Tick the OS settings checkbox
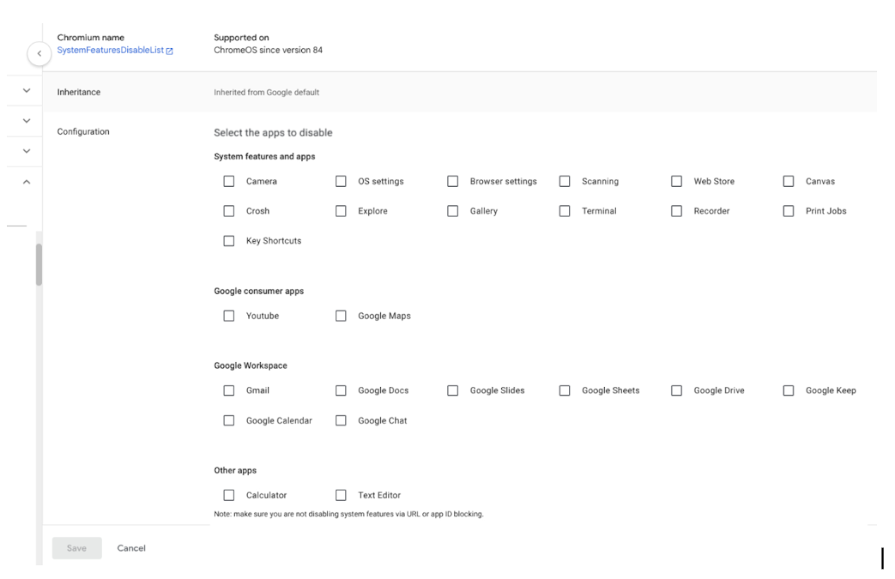The height and width of the screenshot is (579, 895). tap(341, 181)
